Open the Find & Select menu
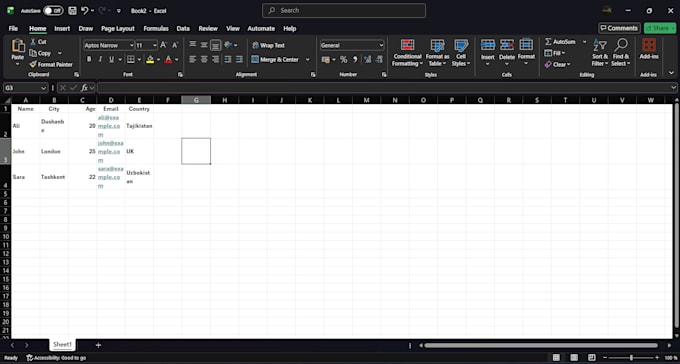 click(x=621, y=53)
